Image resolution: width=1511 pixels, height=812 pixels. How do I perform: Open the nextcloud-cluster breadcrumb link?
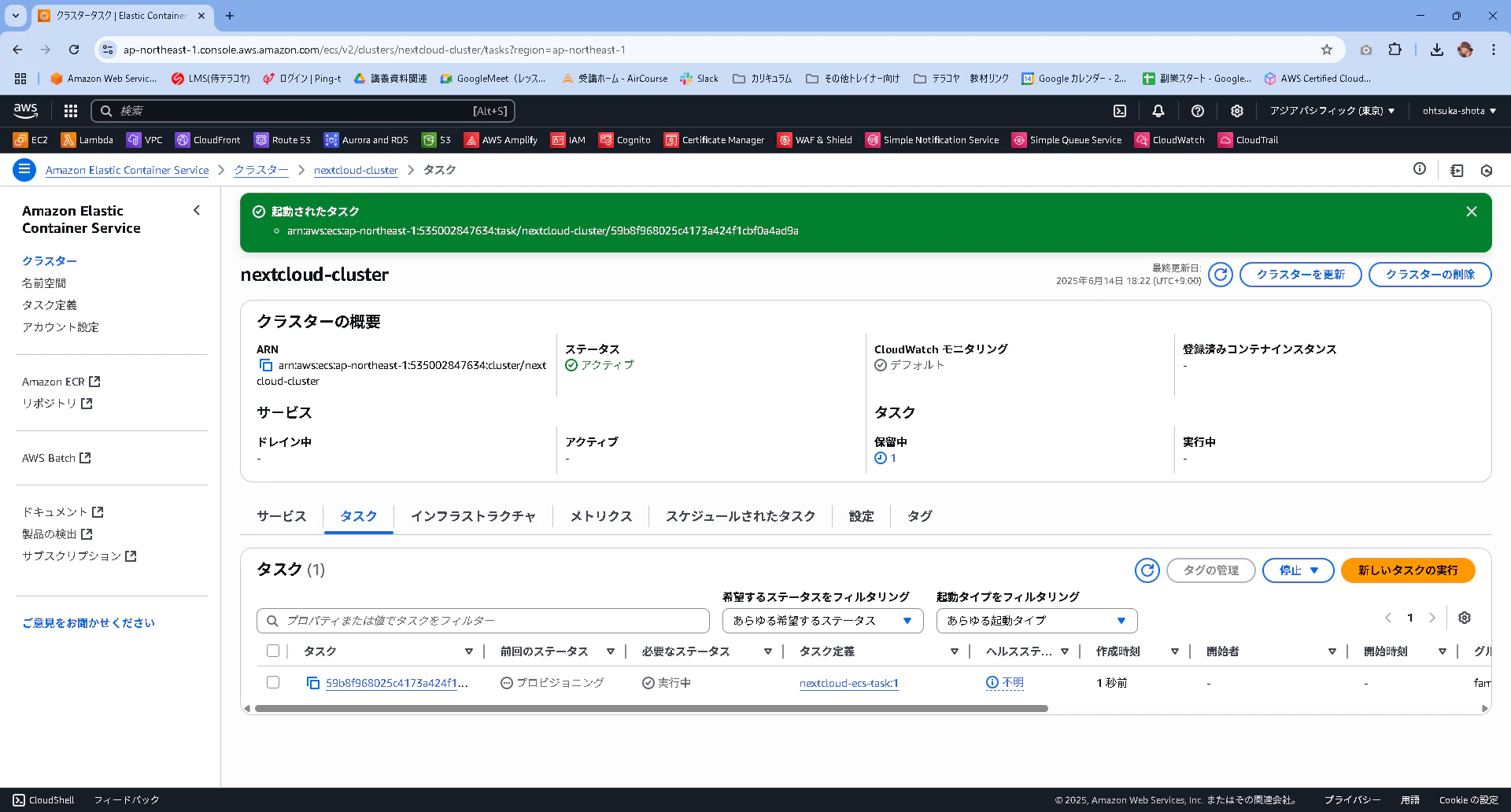356,170
